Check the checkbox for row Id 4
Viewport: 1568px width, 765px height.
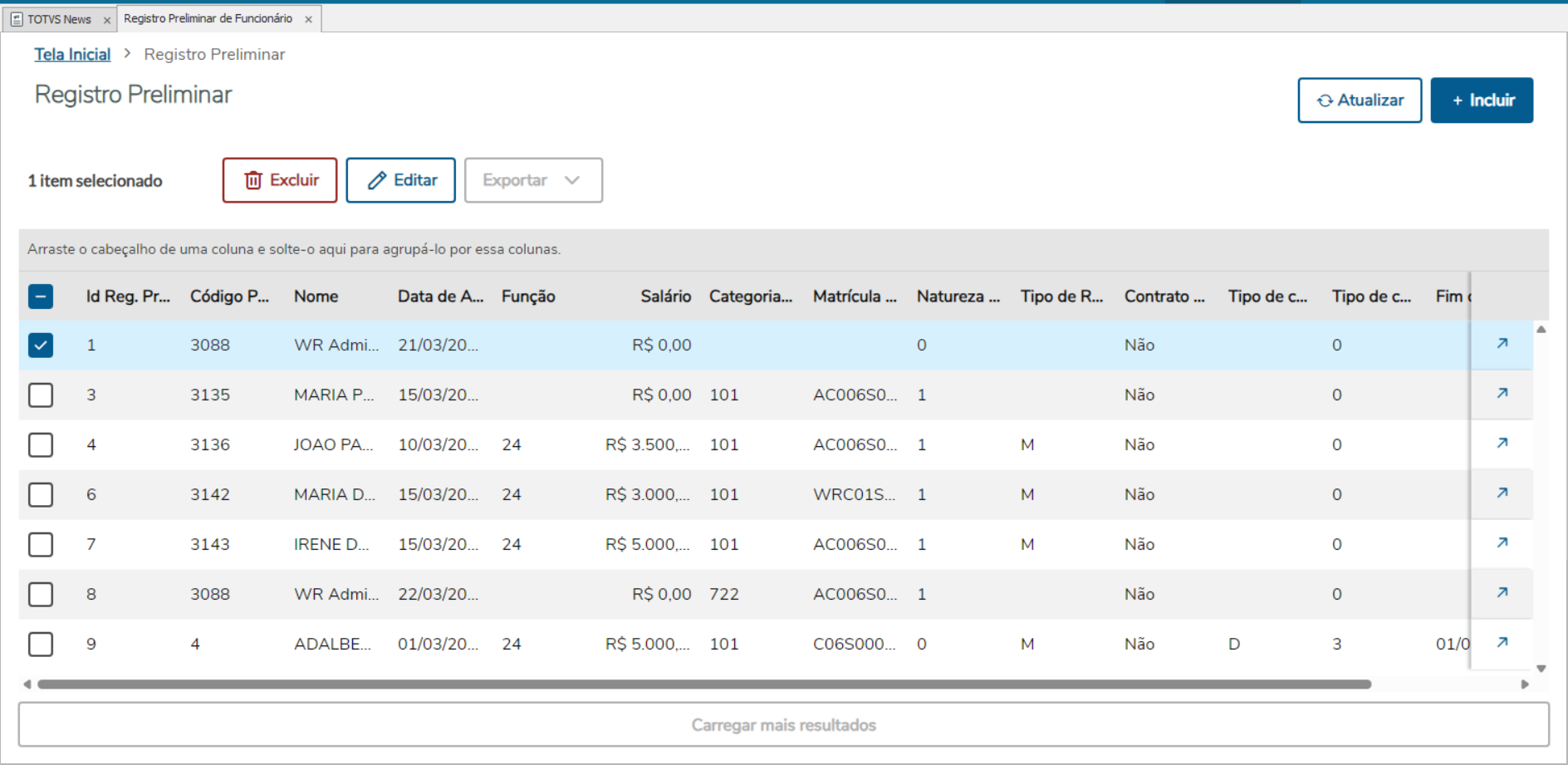click(41, 444)
